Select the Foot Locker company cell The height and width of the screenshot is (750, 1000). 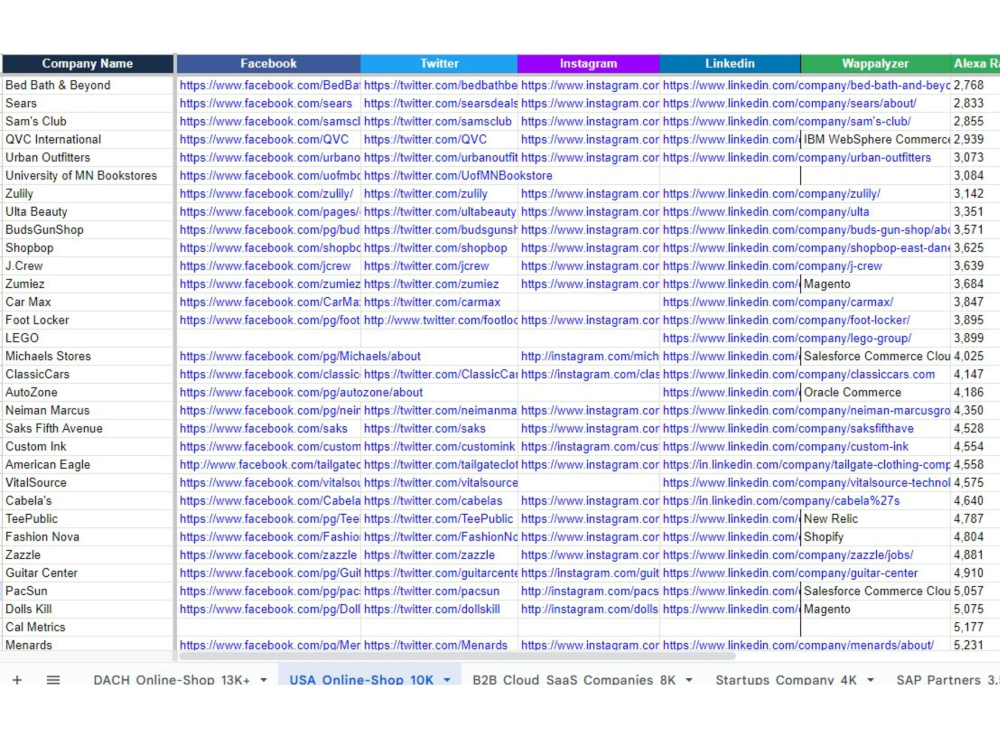[x=87, y=320]
